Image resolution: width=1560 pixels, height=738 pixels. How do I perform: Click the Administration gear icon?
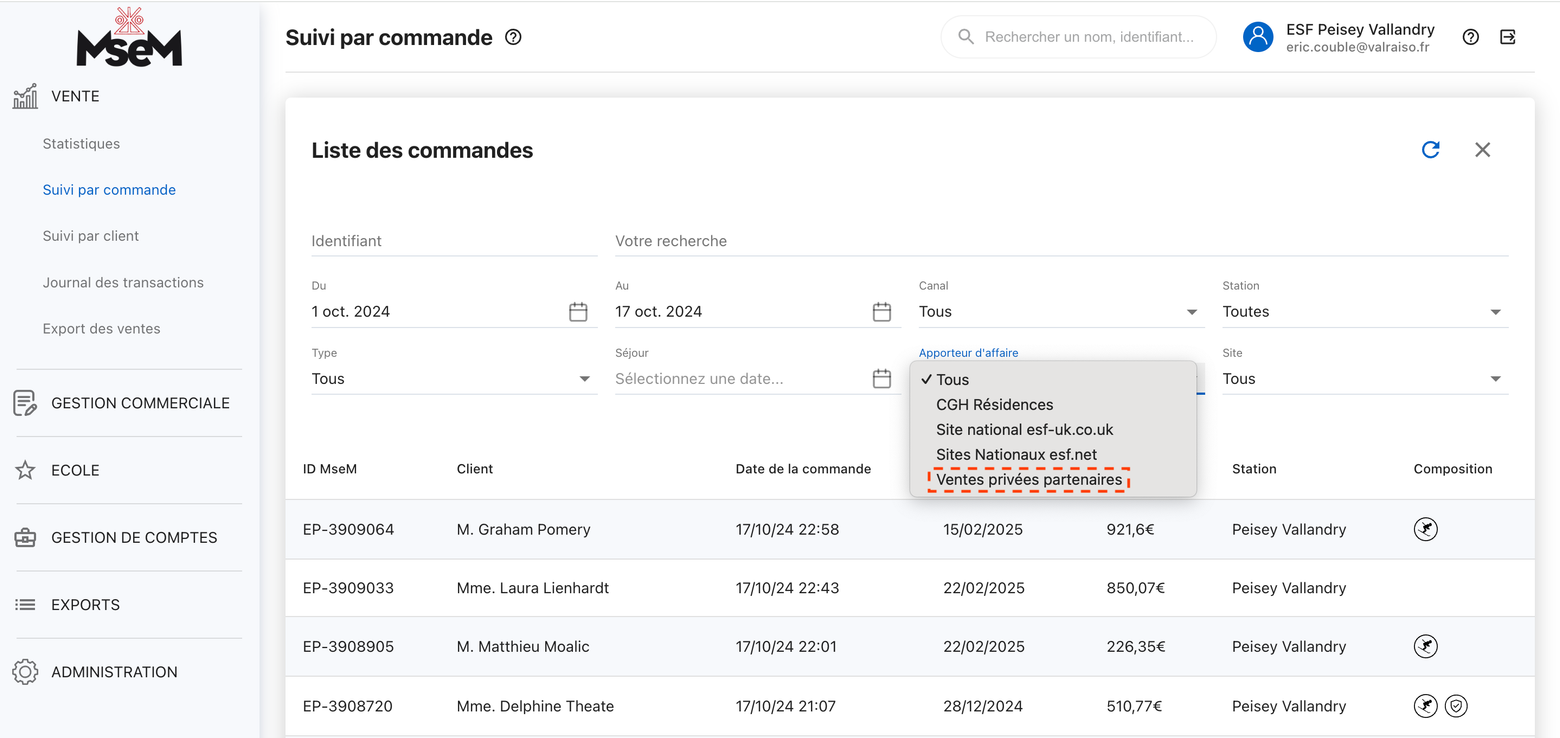(25, 672)
